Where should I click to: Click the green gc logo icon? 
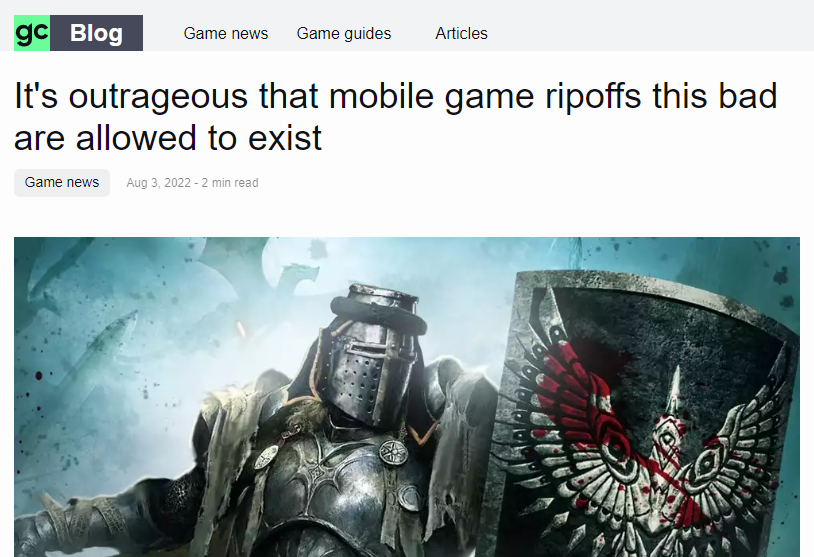point(32,33)
